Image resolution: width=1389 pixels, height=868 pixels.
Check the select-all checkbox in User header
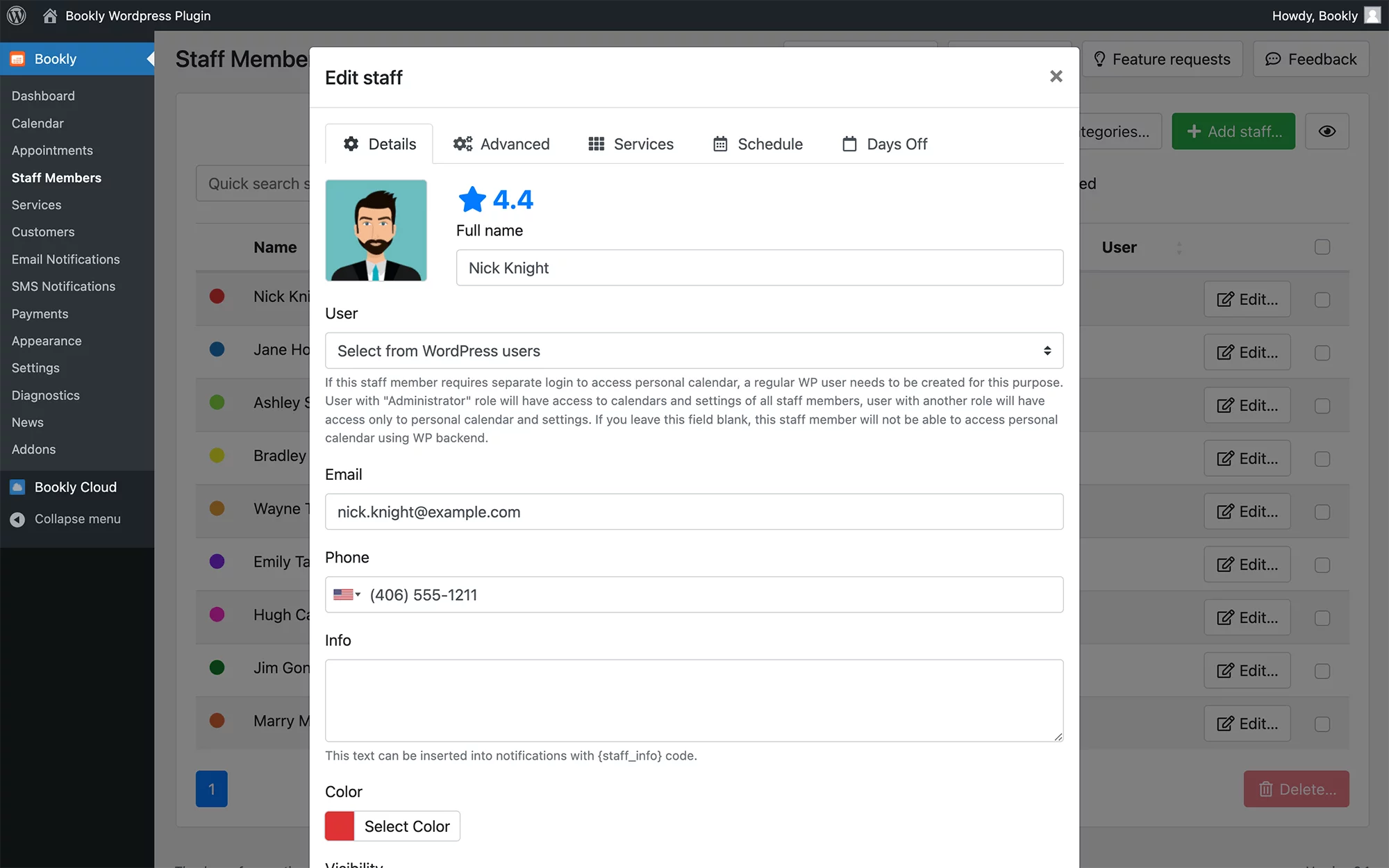(x=1322, y=247)
